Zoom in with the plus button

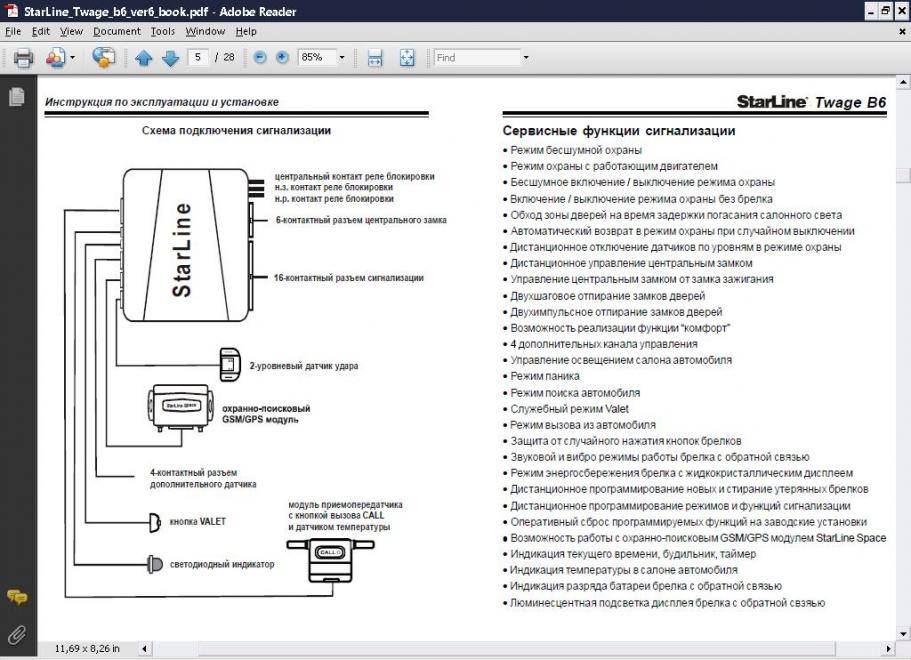(x=282, y=57)
